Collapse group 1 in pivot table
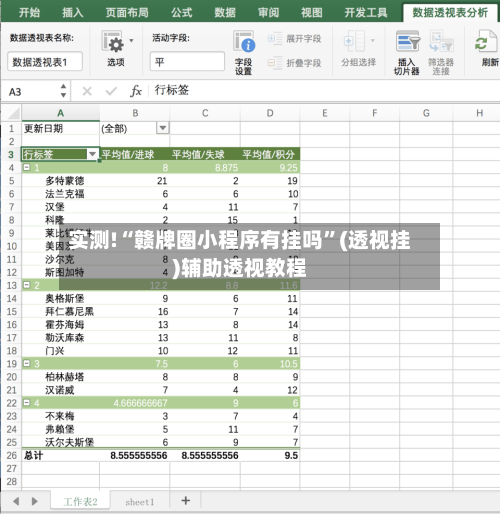The height and width of the screenshot is (514, 500). click(x=27, y=167)
